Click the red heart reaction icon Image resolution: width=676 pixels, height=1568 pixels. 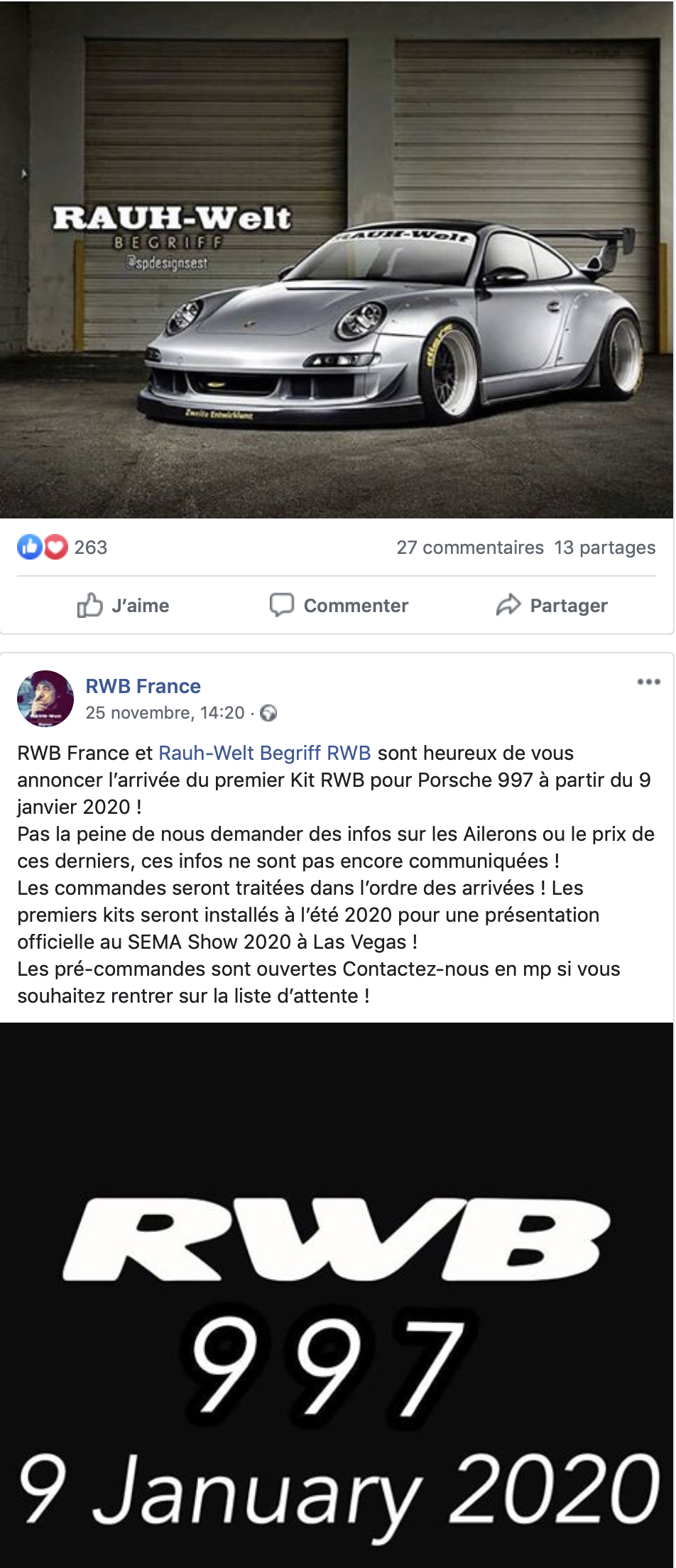point(56,547)
